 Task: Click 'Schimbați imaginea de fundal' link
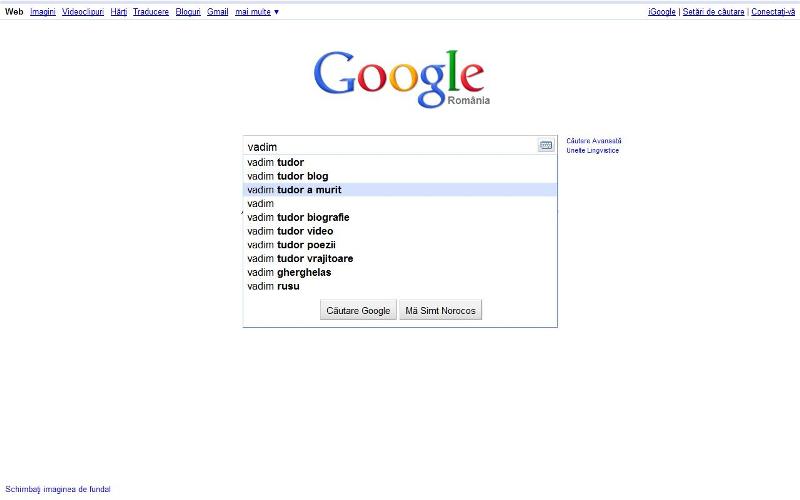tap(58, 490)
